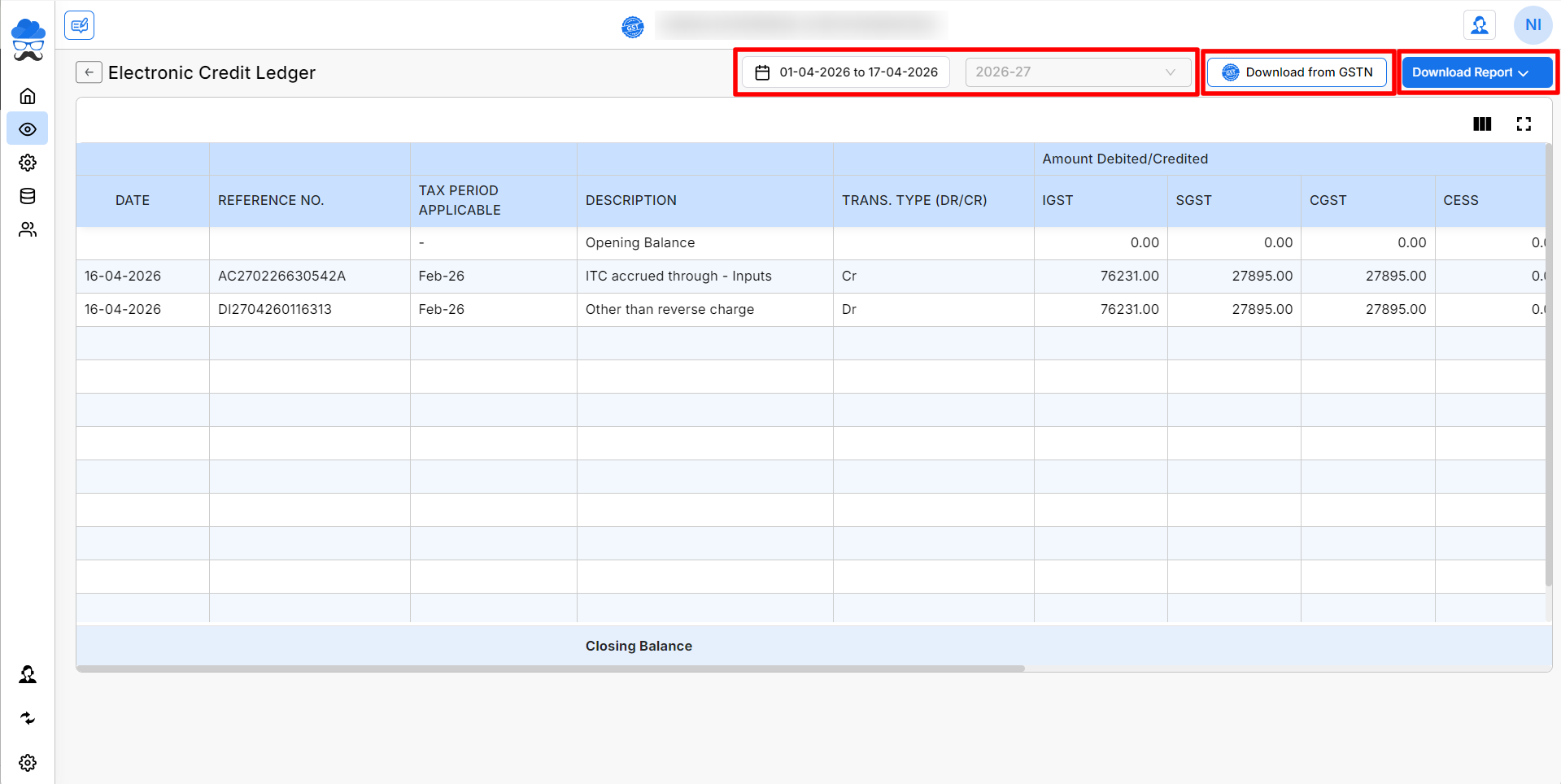Open the users icon in sidebar
This screenshot has width=1561, height=784.
pyautogui.click(x=28, y=230)
